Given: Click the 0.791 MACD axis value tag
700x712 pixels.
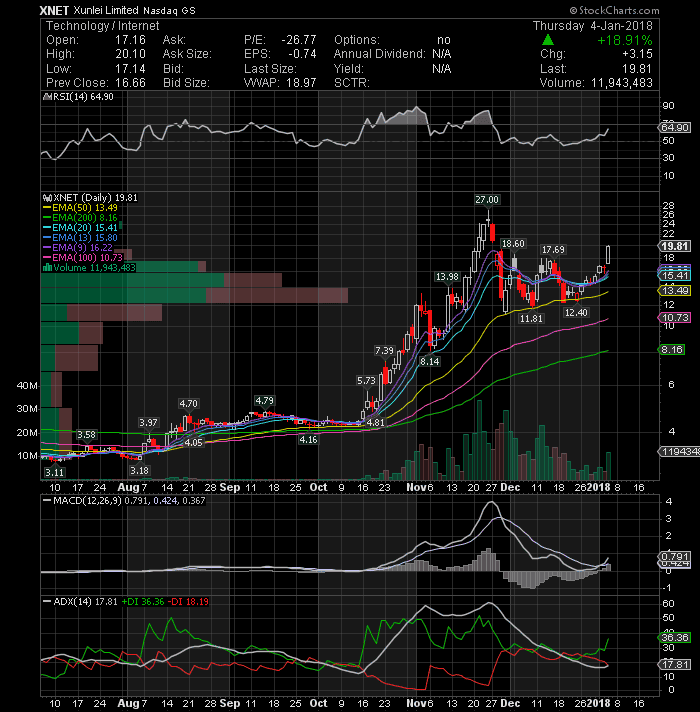Looking at the screenshot, I should point(675,556).
